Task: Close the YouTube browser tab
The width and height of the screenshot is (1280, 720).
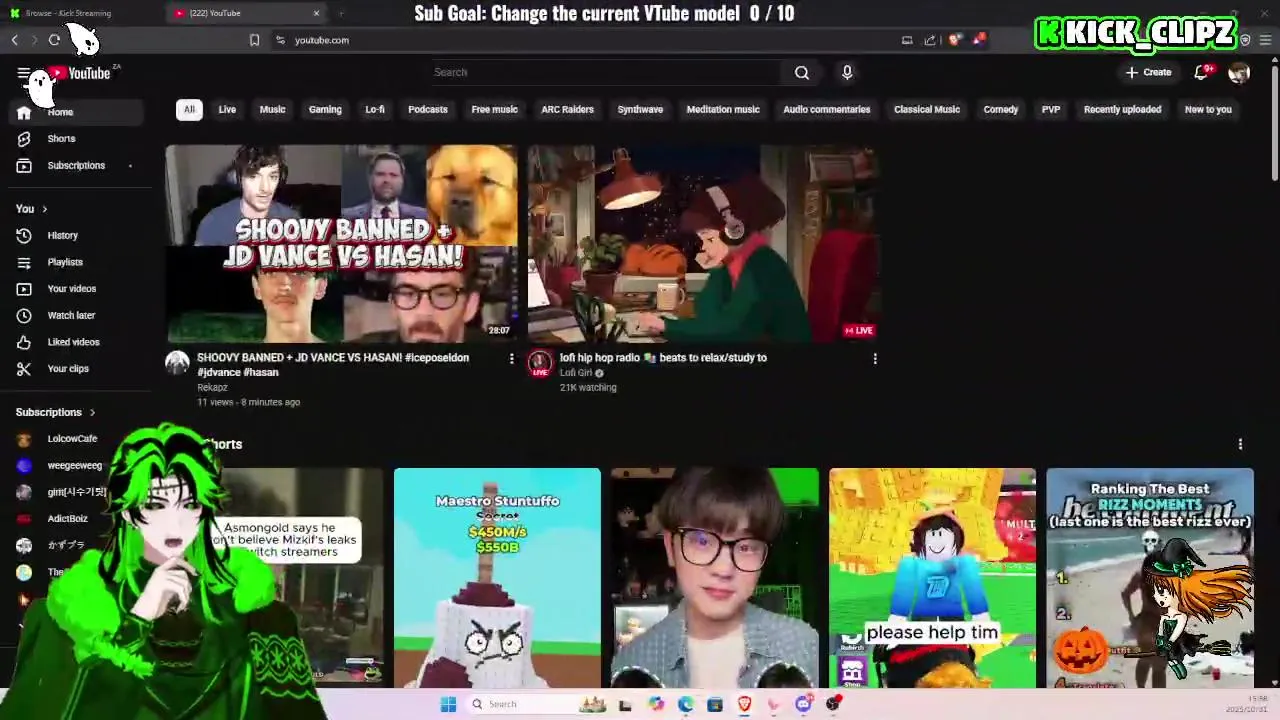Action: pos(317,13)
